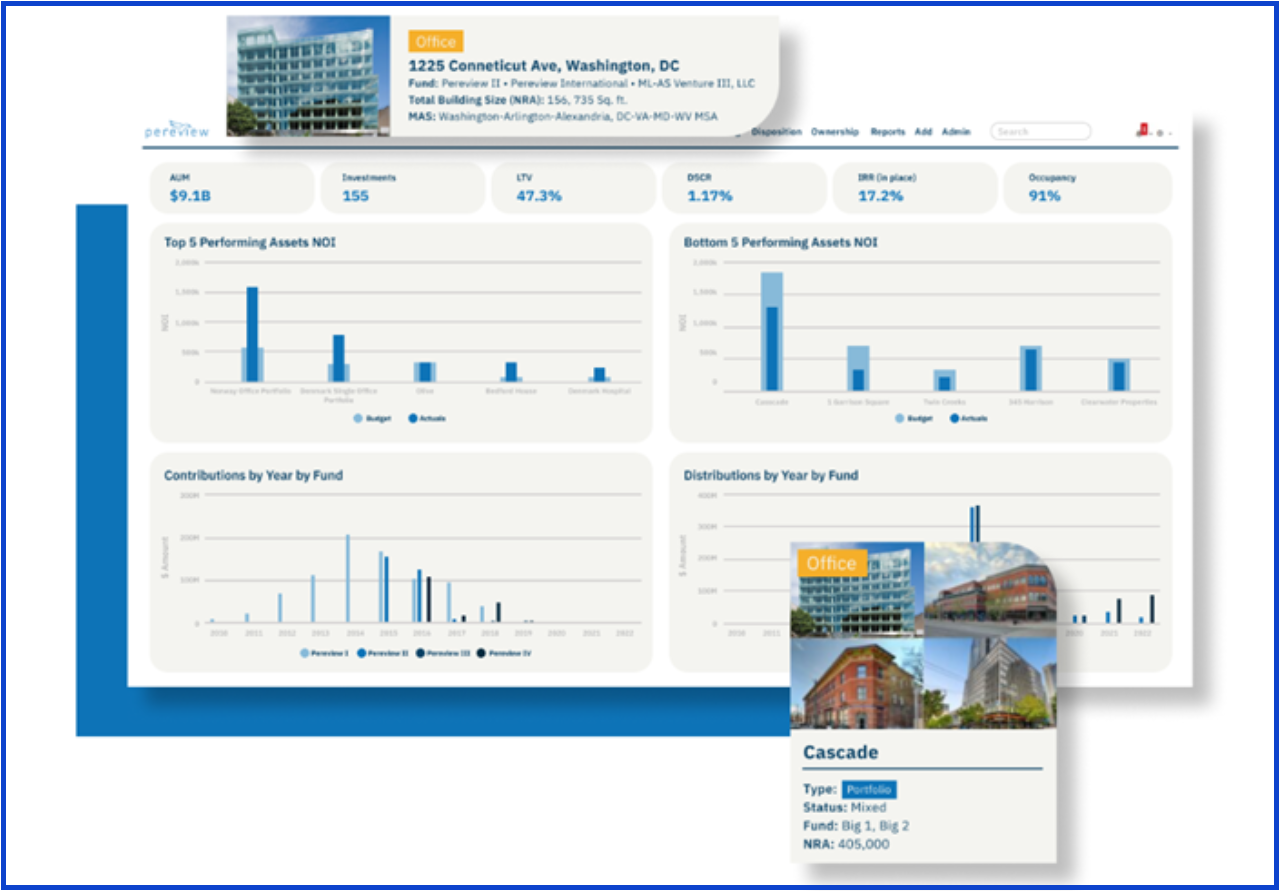This screenshot has width=1280, height=891.
Task: Click the Fund: Big 1, Big 2 line
Action: (x=856, y=826)
